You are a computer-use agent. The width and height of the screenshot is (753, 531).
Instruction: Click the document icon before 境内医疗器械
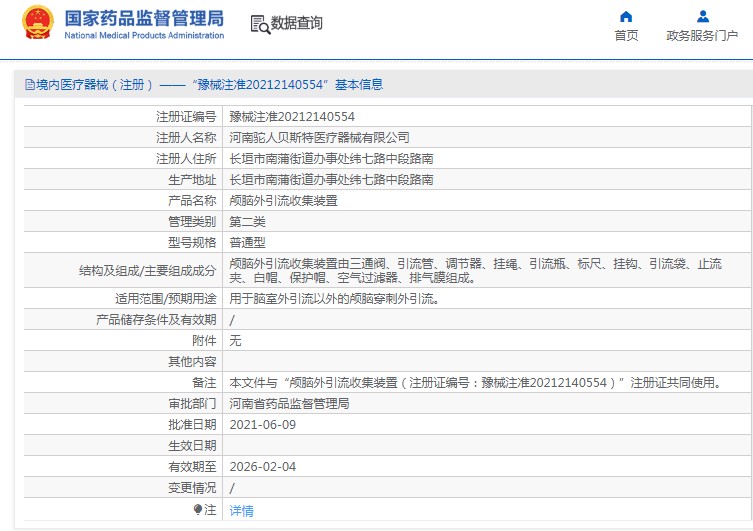(29, 85)
